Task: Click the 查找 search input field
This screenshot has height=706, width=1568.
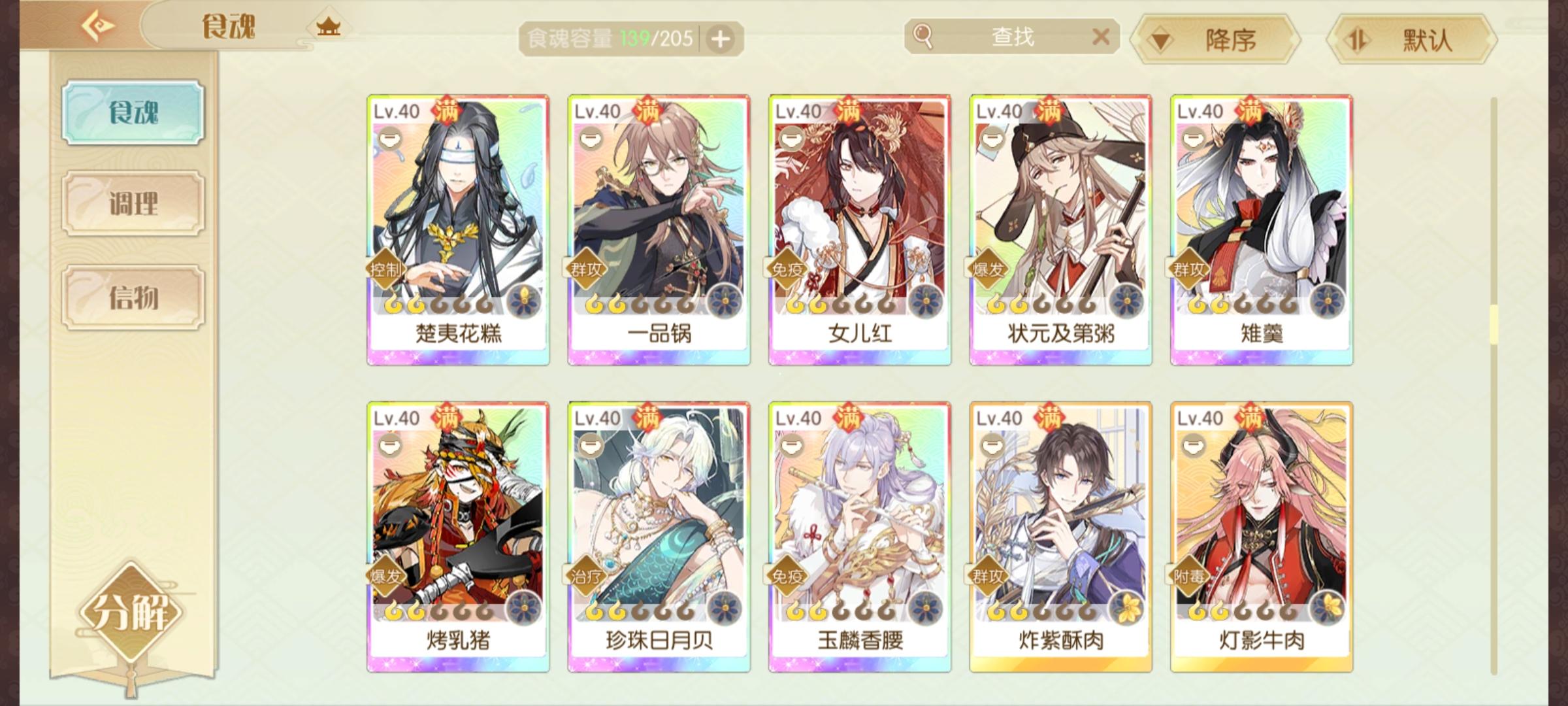Action: pyautogui.click(x=1013, y=37)
